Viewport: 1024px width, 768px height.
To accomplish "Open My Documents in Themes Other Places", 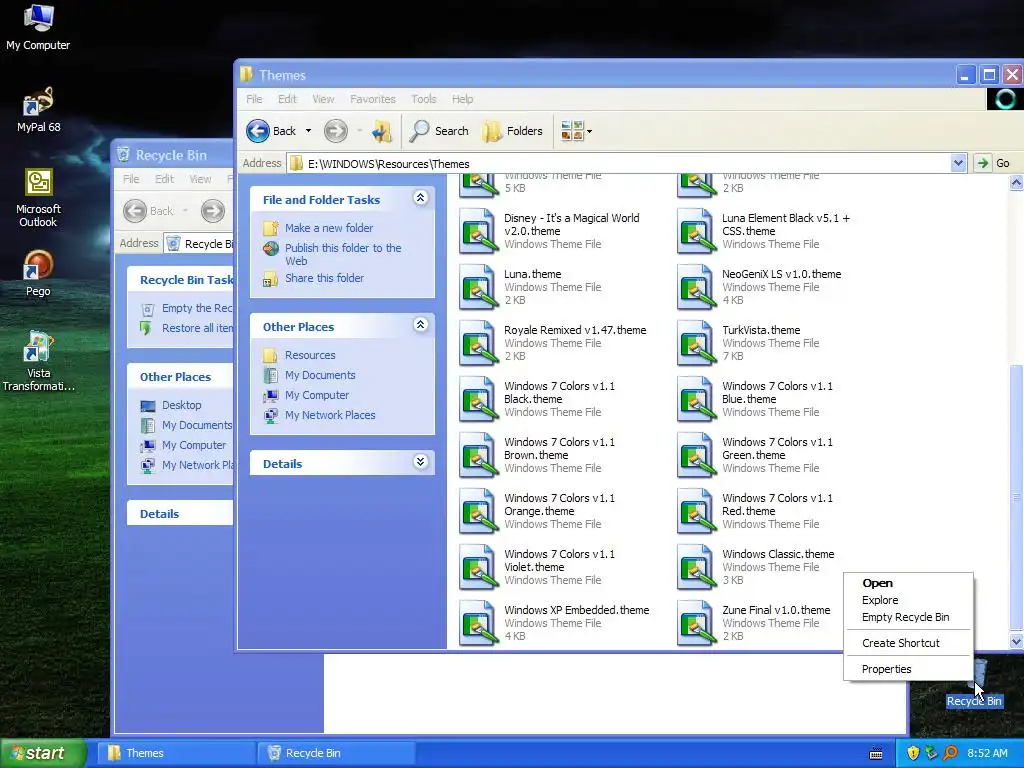I will click(x=320, y=376).
